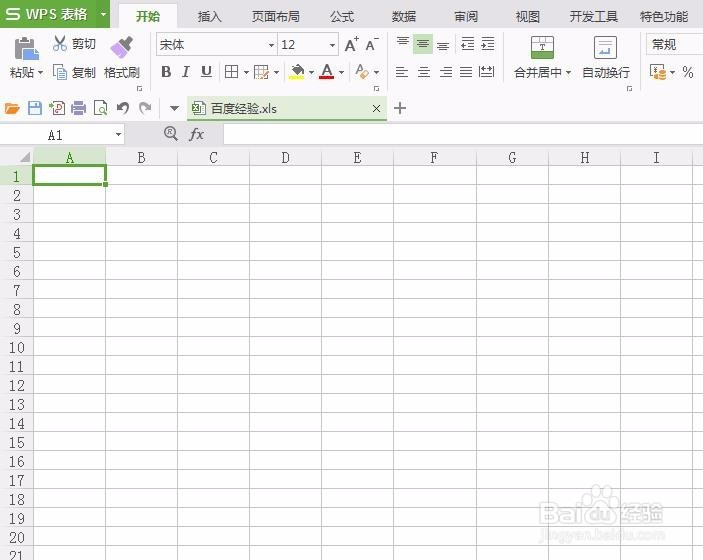
Task: Click the clear formatting eraser icon
Action: coord(362,71)
